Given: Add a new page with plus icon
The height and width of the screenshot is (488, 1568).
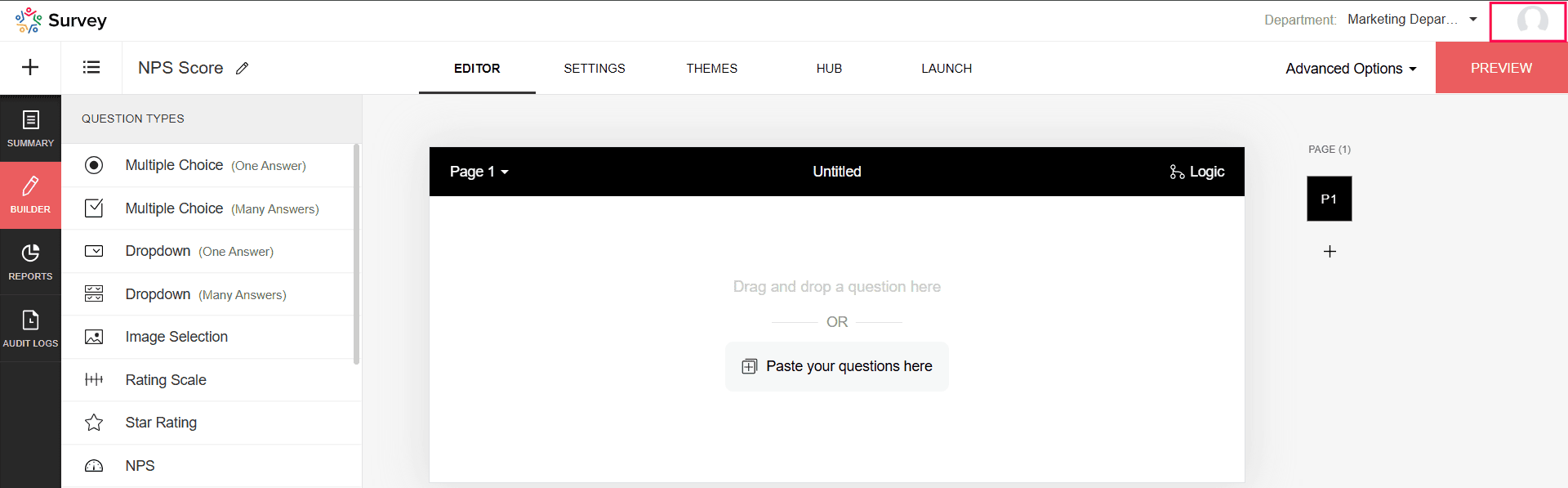Looking at the screenshot, I should pyautogui.click(x=1330, y=252).
